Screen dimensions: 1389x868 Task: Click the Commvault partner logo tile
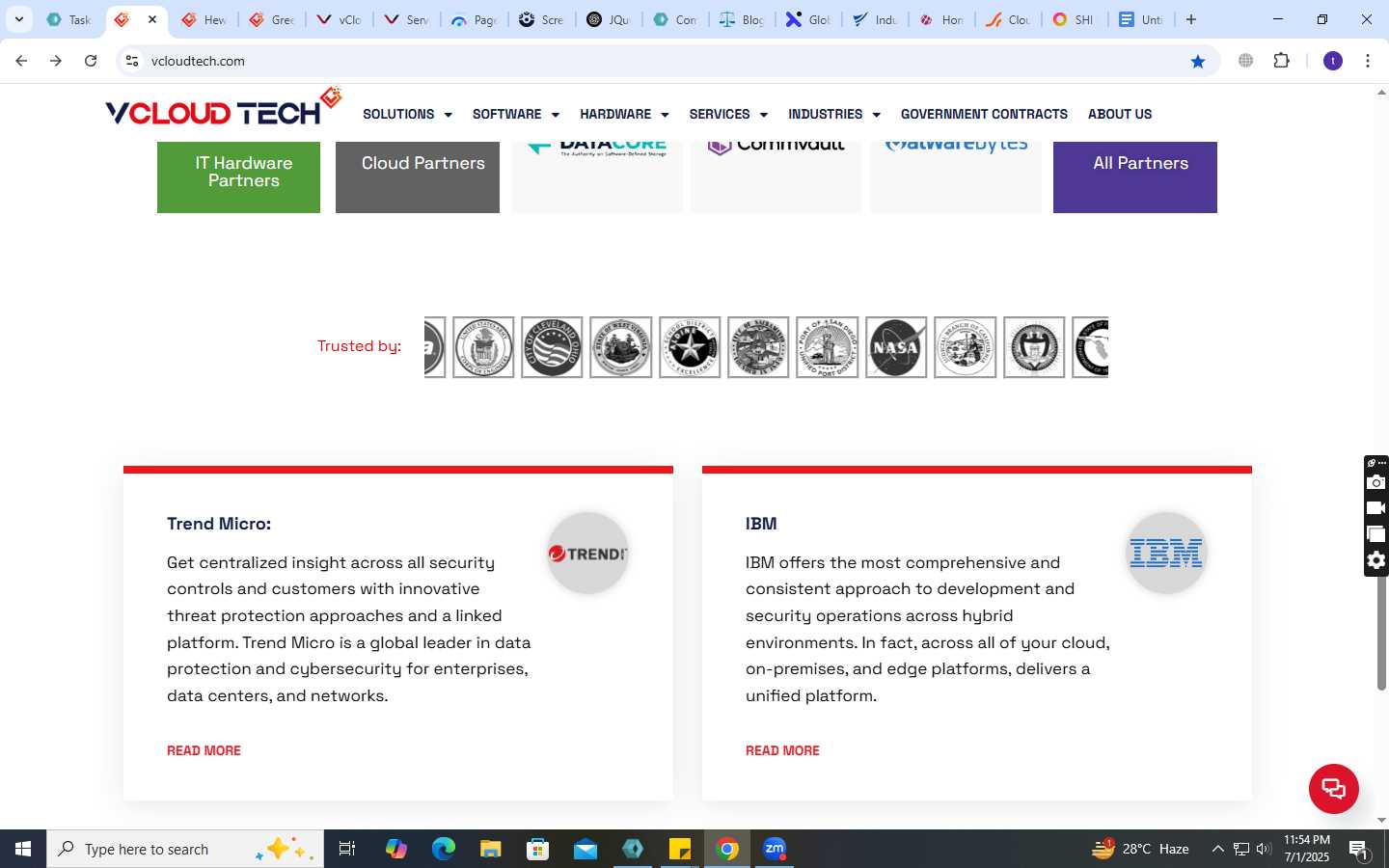pyautogui.click(x=776, y=177)
